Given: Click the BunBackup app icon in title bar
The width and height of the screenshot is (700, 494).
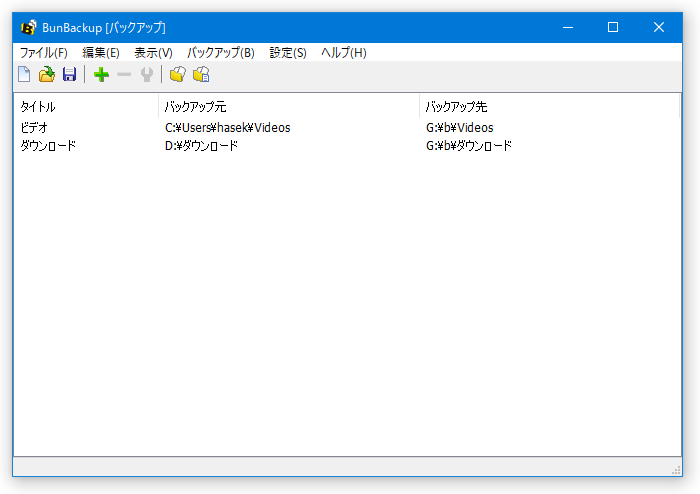Looking at the screenshot, I should tap(29, 28).
